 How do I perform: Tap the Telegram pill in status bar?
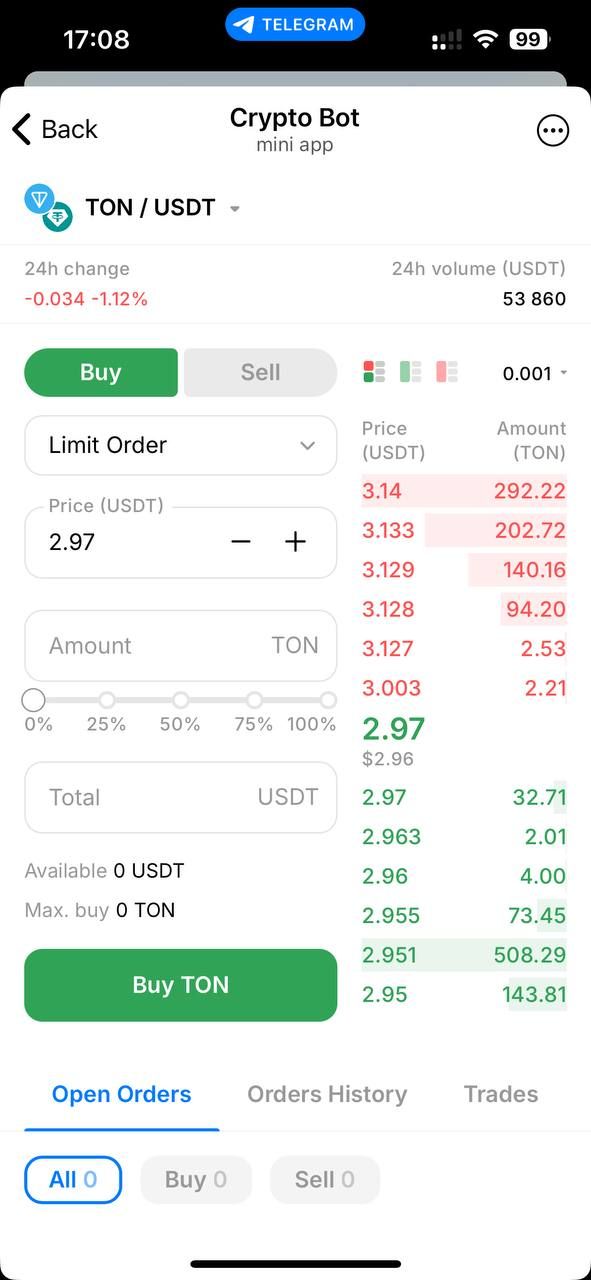295,25
